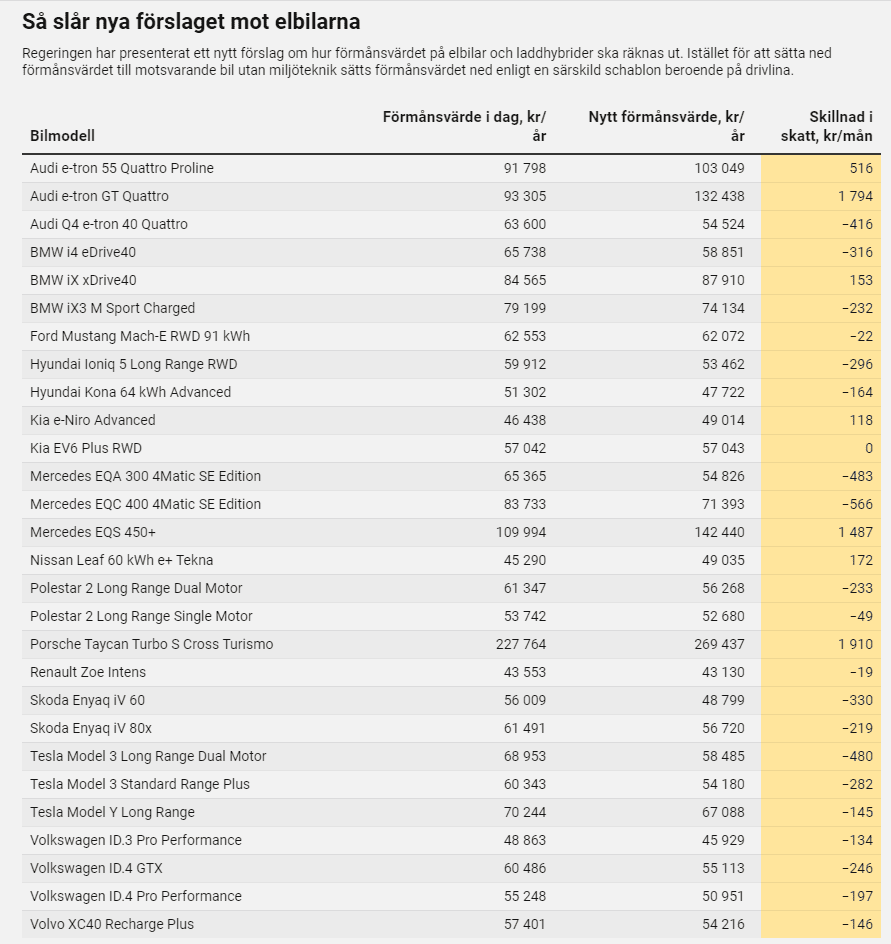Viewport: 891px width, 944px height.
Task: Click the Bilmodell column header
Action: click(63, 135)
